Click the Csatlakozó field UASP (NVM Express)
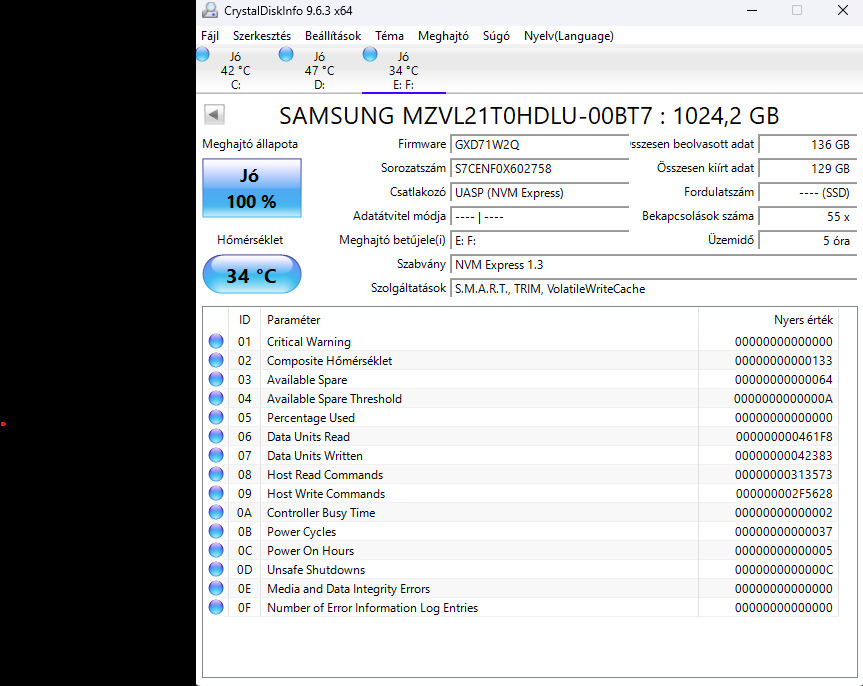This screenshot has height=686, width=863. point(539,193)
